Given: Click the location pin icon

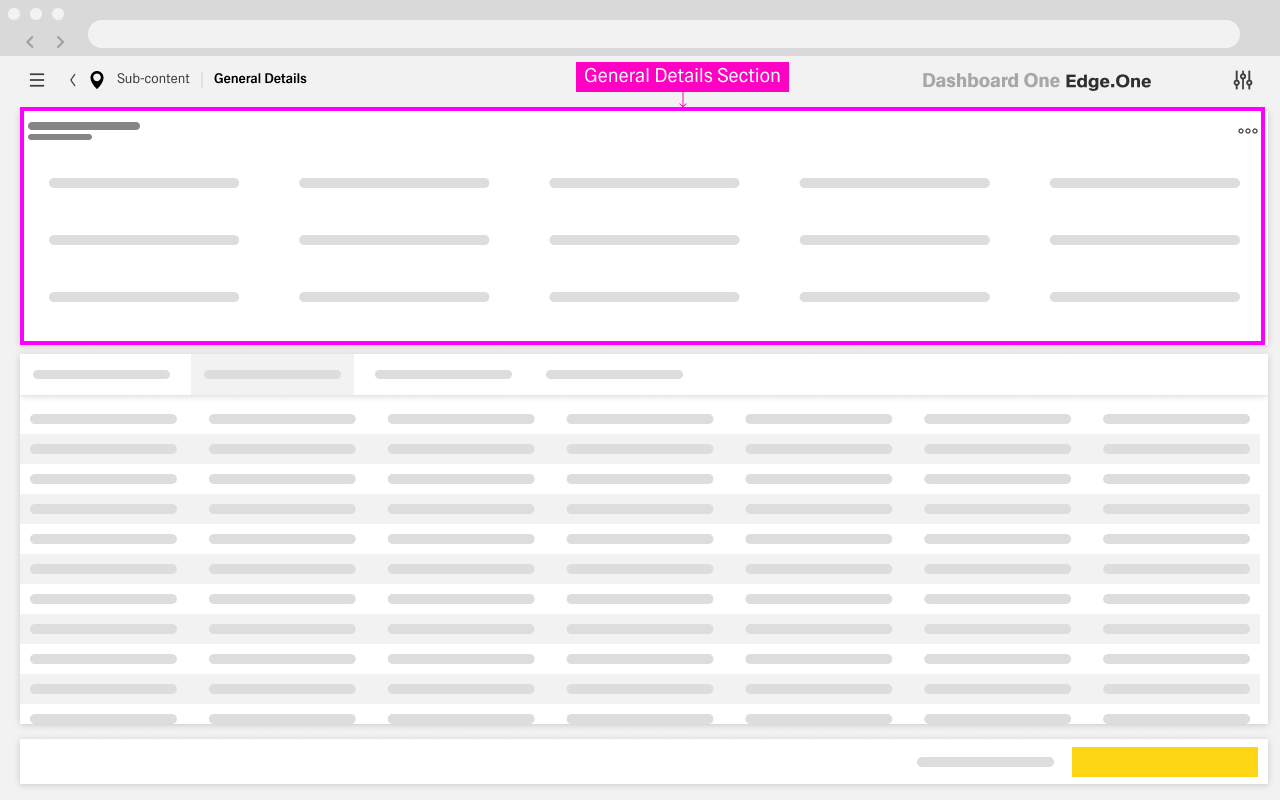Looking at the screenshot, I should click(97, 80).
